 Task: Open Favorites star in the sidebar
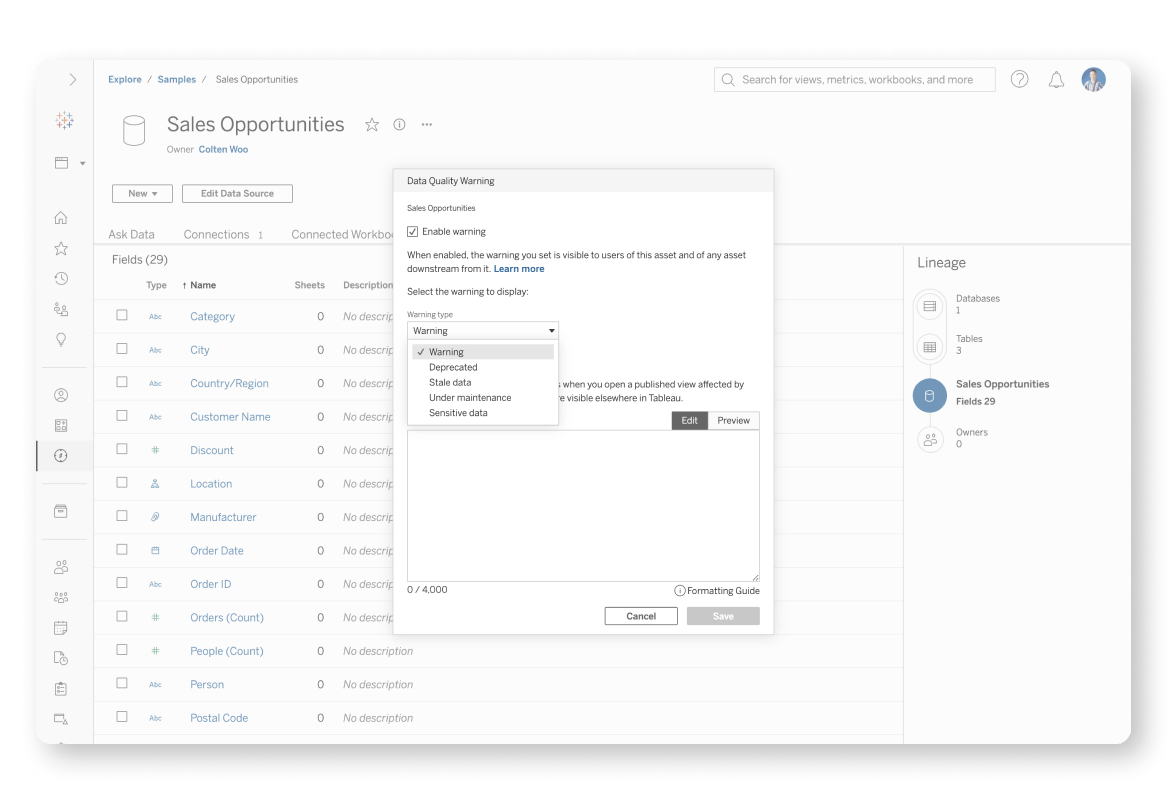[x=61, y=249]
